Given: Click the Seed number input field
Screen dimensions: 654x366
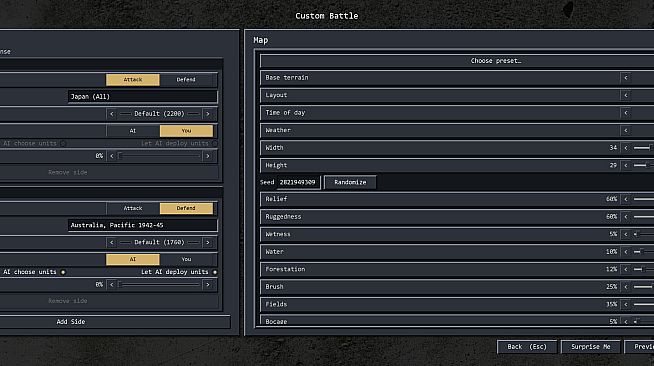Looking at the screenshot, I should tap(298, 182).
